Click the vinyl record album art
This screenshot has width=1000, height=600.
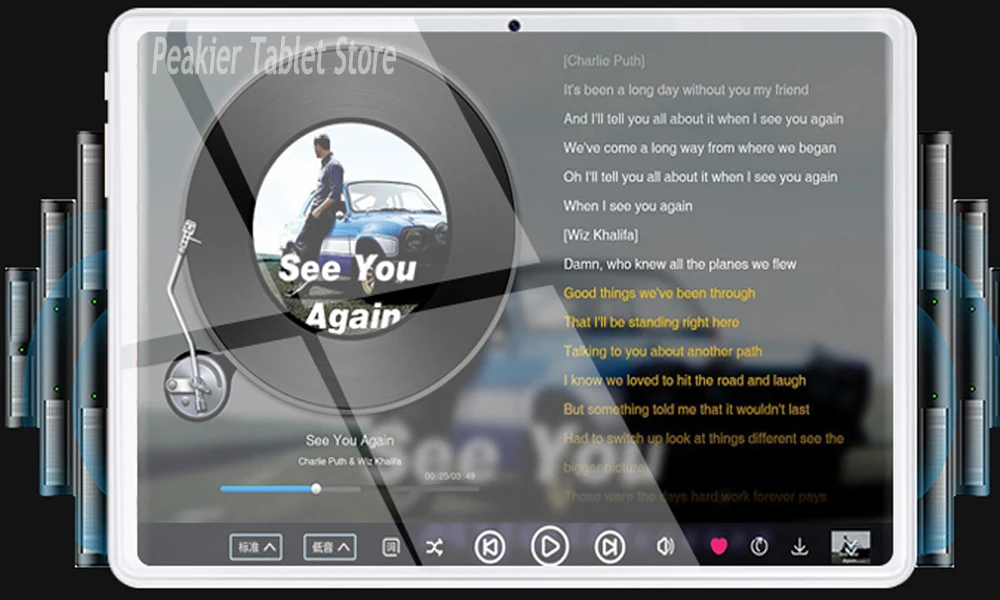(349, 231)
